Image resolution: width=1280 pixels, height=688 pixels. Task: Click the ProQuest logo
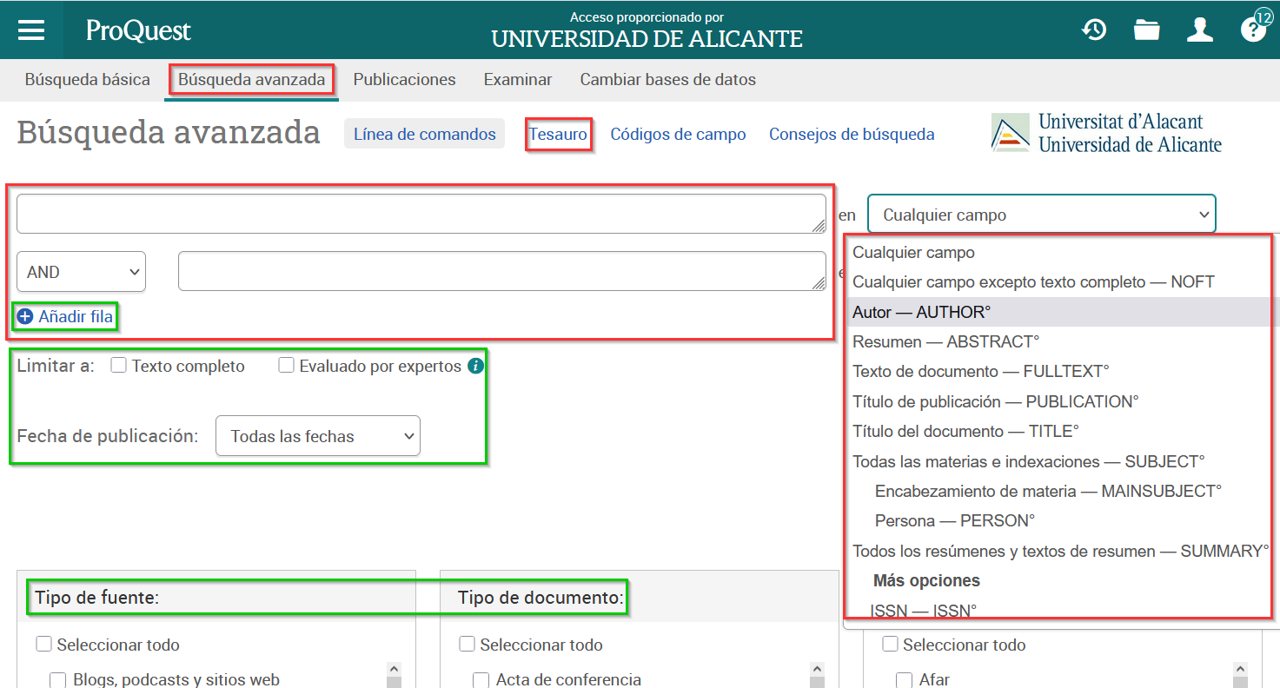[138, 30]
